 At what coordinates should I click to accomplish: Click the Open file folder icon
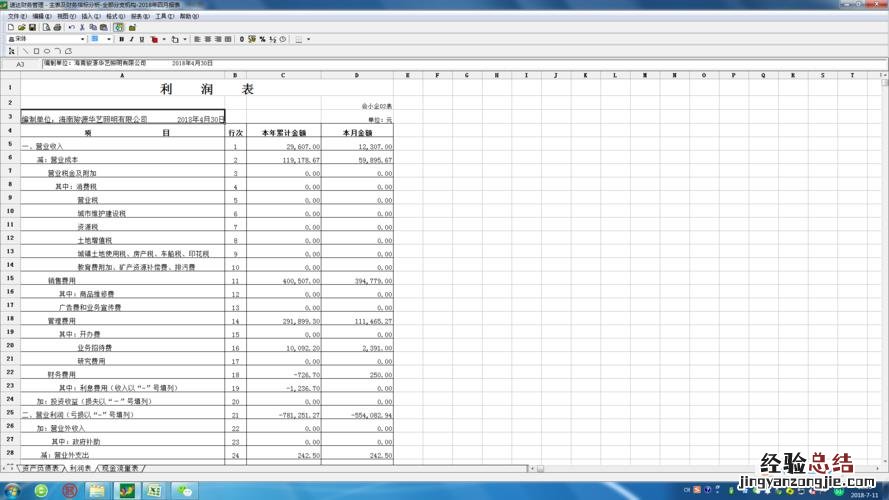pyautogui.click(x=22, y=27)
